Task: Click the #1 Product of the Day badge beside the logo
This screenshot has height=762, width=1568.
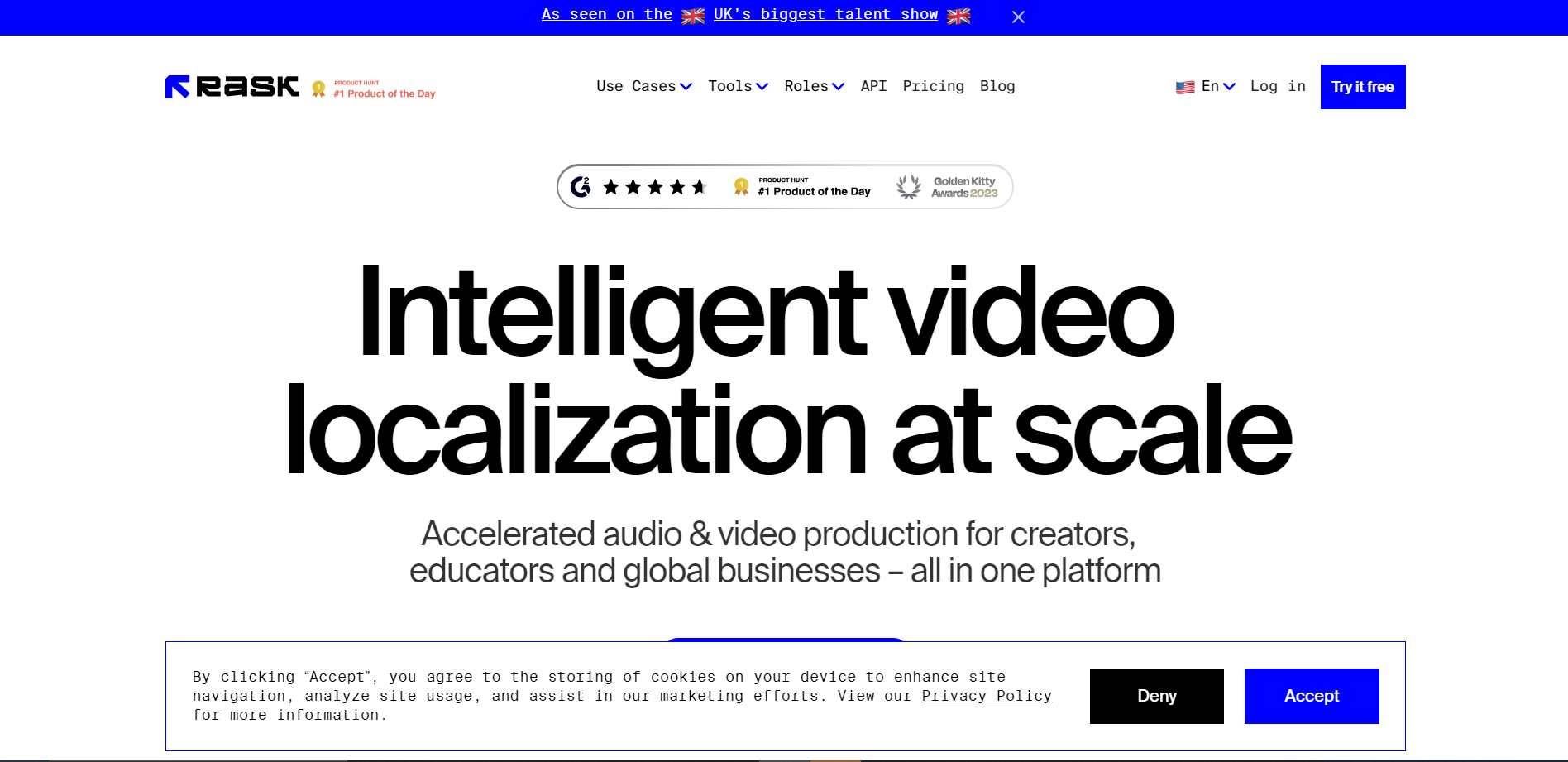Action: [x=372, y=88]
